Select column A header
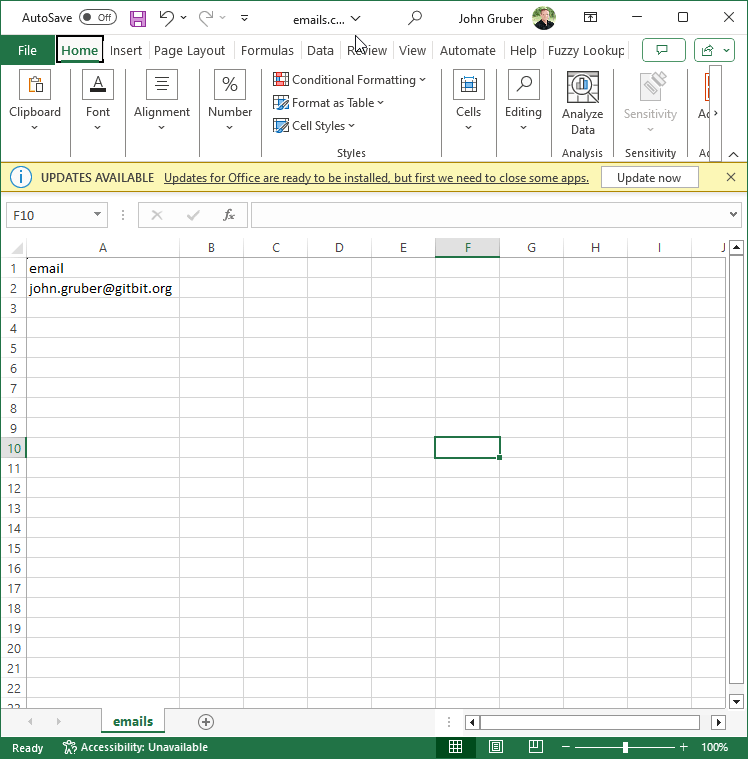 pos(103,248)
